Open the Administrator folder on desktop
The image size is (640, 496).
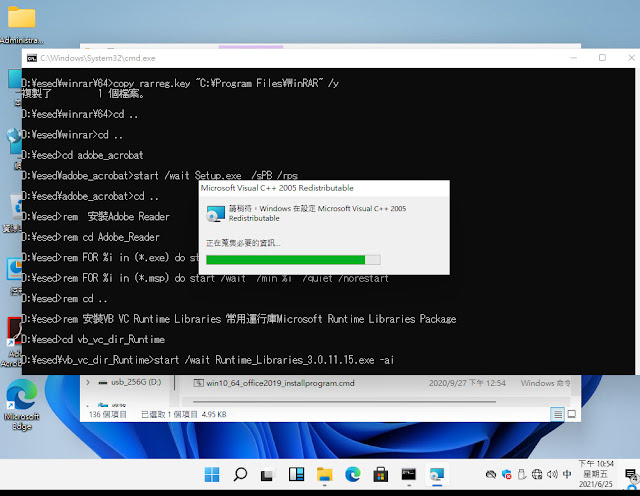click(x=22, y=24)
